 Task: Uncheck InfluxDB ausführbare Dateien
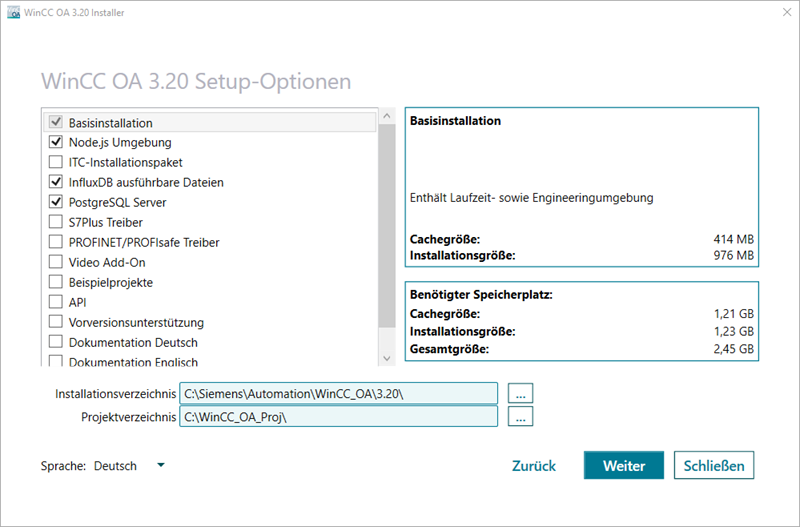pyautogui.click(x=56, y=182)
